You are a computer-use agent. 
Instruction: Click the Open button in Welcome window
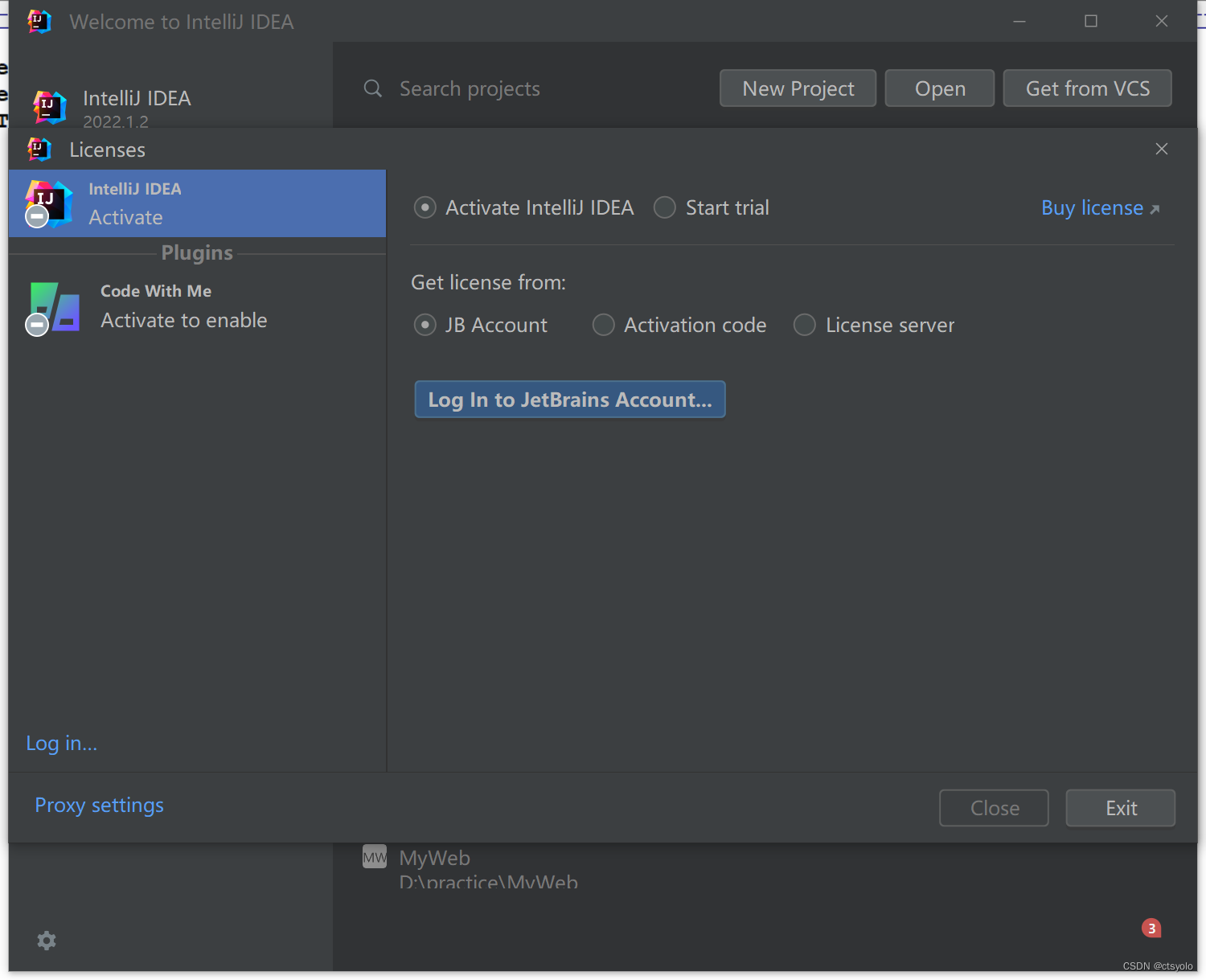(x=940, y=88)
